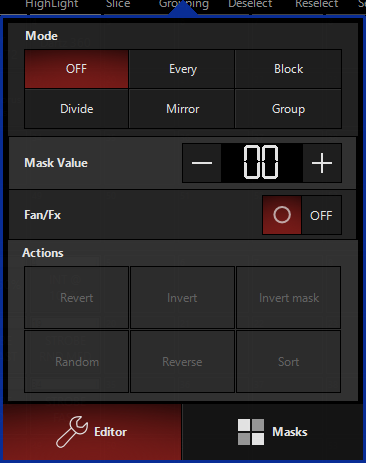Select the Every mode

coord(182,69)
